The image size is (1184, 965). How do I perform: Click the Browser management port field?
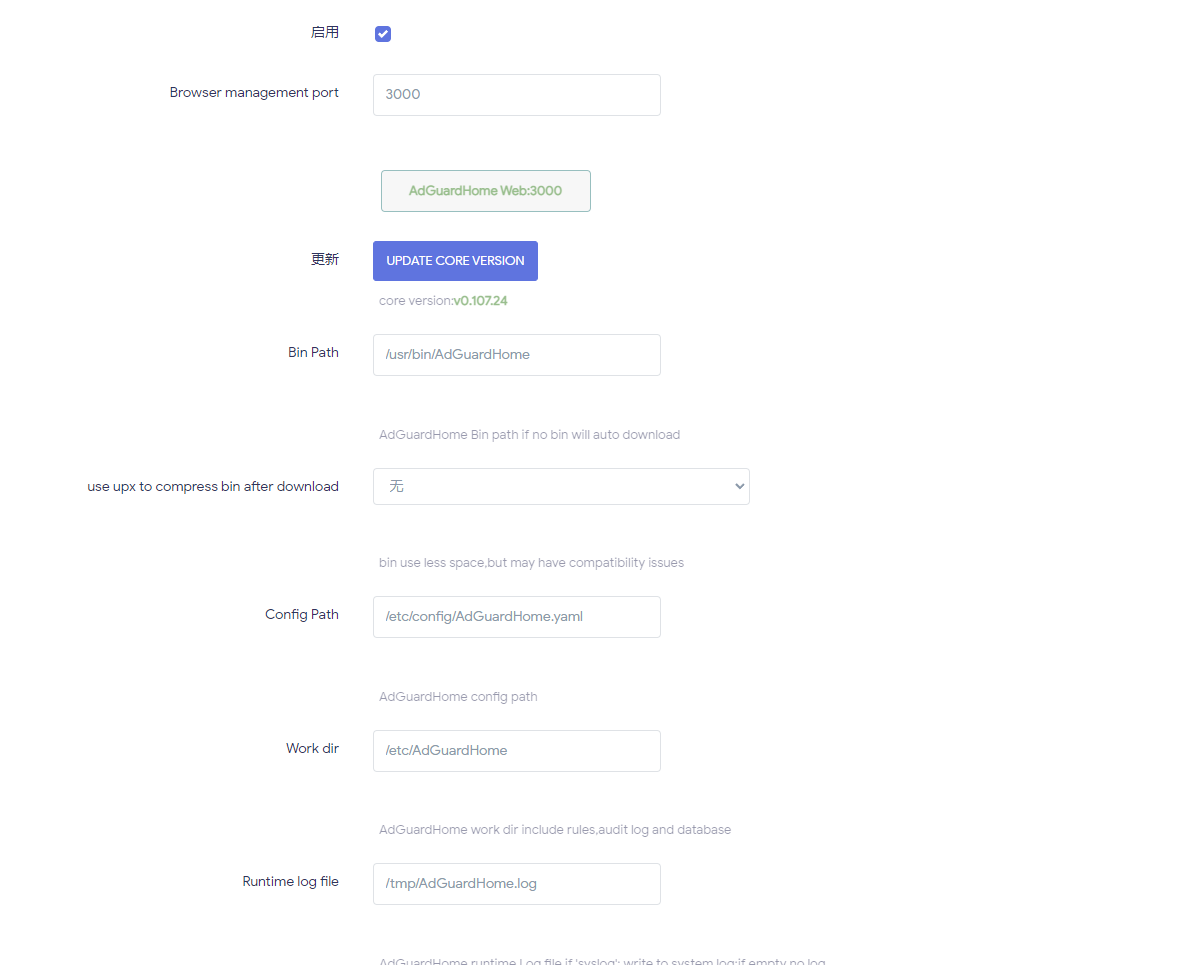click(516, 94)
